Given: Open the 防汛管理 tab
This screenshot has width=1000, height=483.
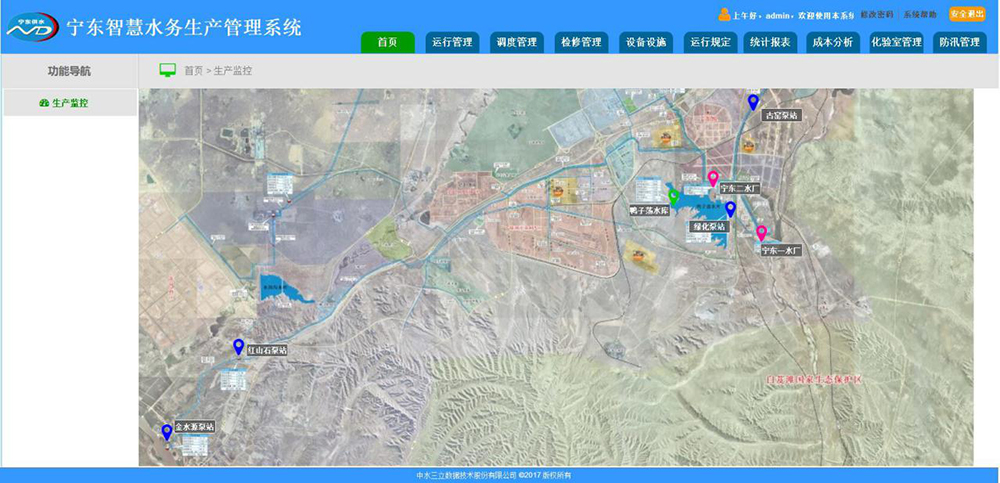Looking at the screenshot, I should 959,42.
